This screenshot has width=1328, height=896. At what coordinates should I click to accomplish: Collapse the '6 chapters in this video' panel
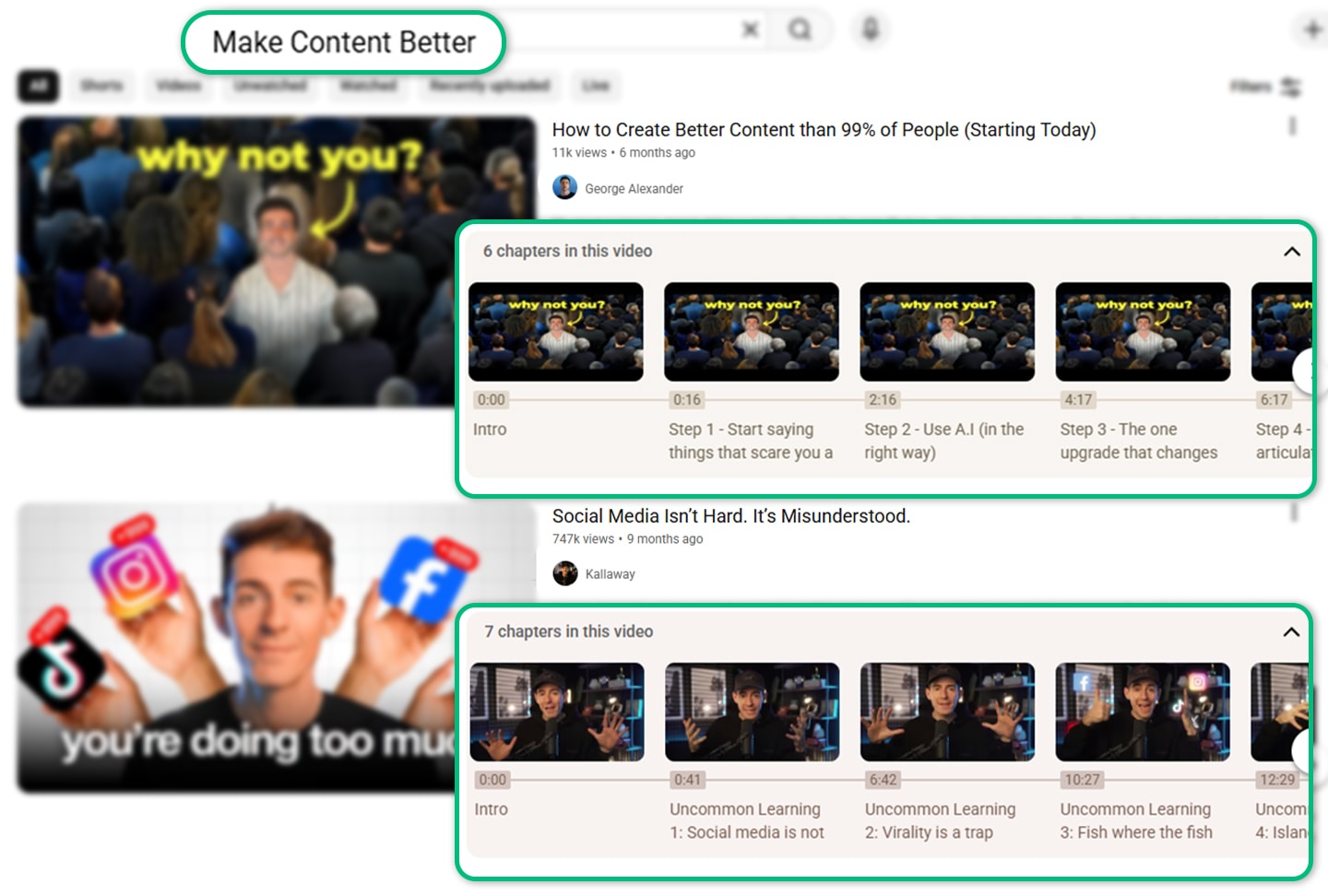[1291, 251]
